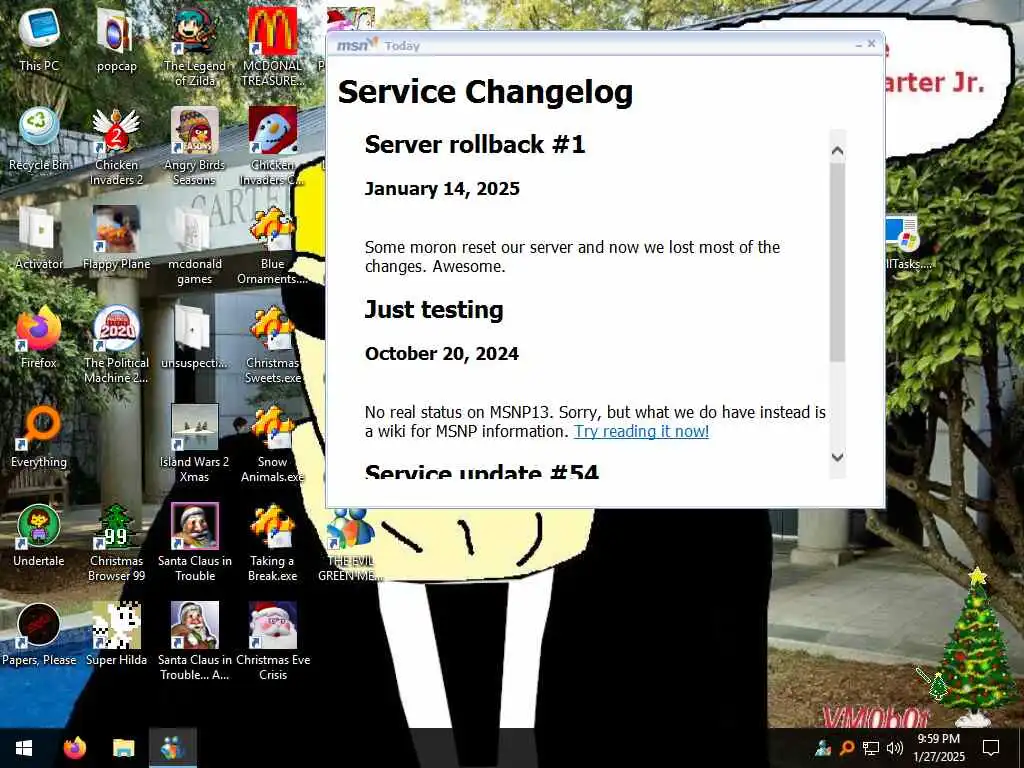
Task: Click the 'Service Changelog' title
Action: 485,91
